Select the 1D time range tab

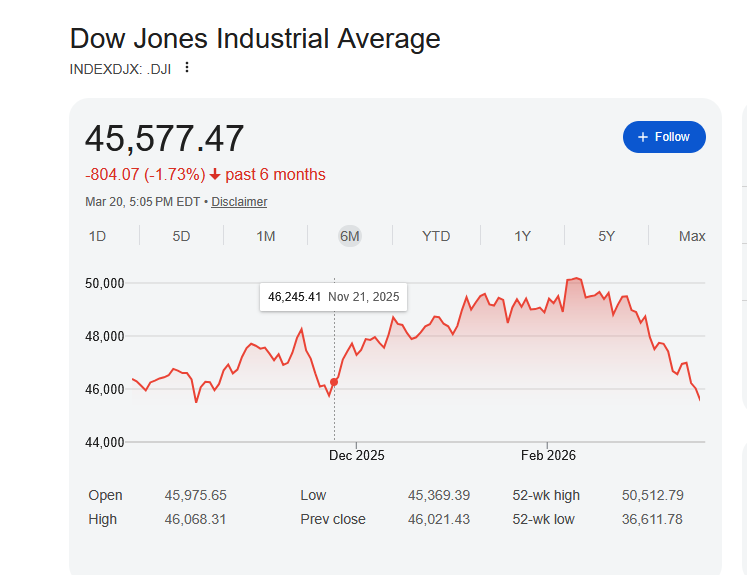point(97,236)
